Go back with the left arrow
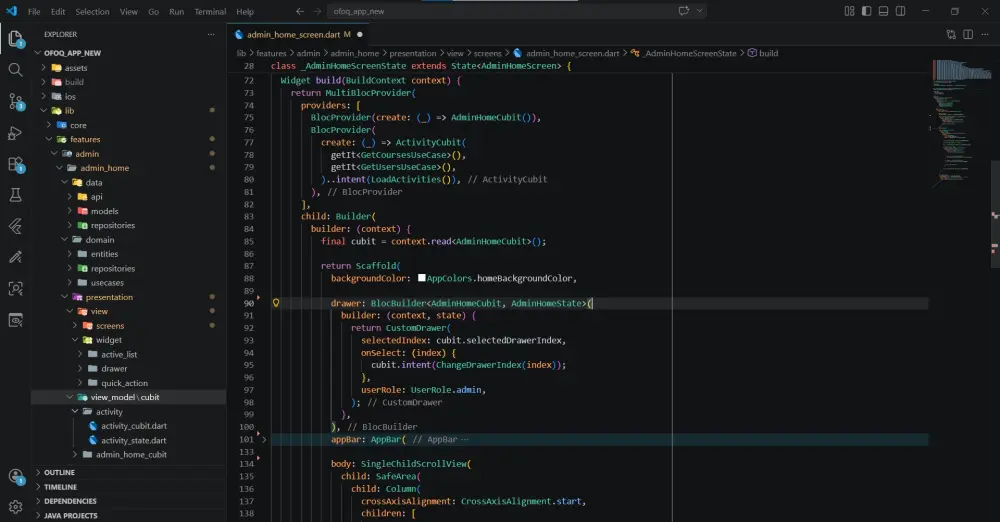Viewport: 1000px width, 522px height. 300,11
